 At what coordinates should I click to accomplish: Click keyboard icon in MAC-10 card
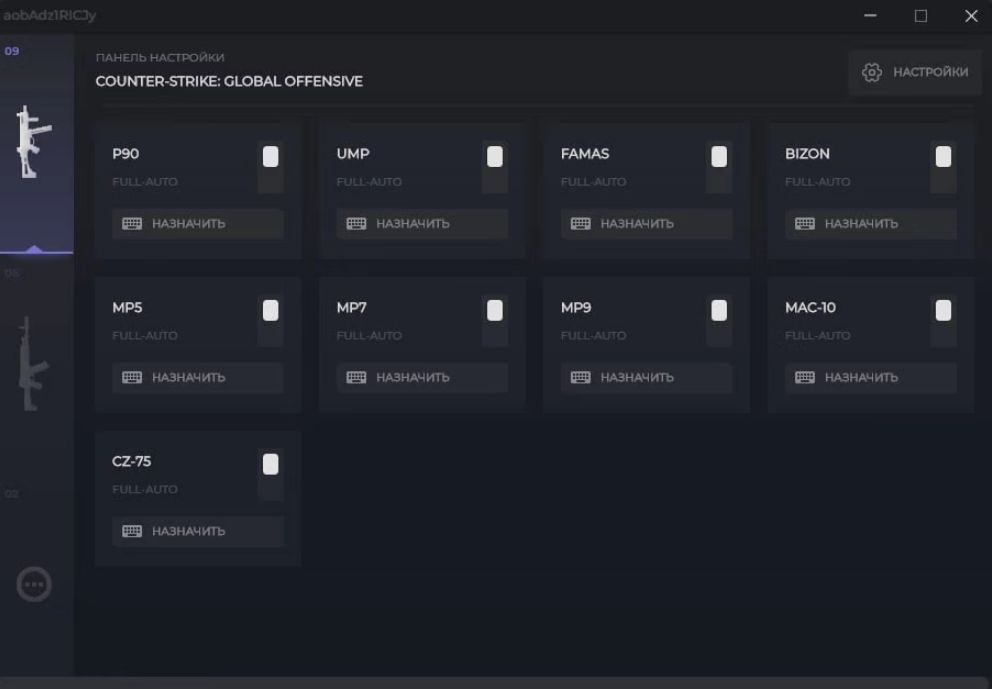pos(804,378)
